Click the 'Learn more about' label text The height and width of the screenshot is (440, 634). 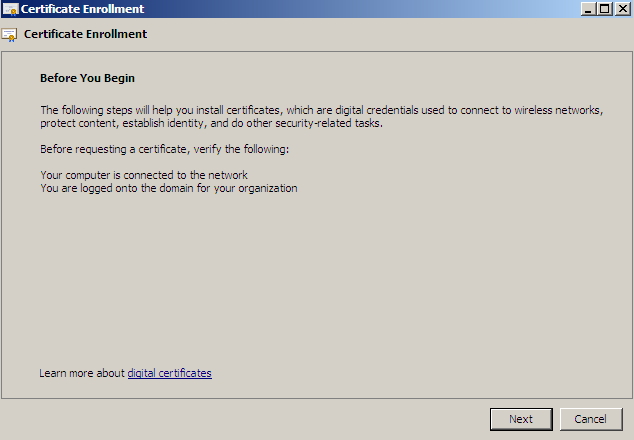point(82,373)
